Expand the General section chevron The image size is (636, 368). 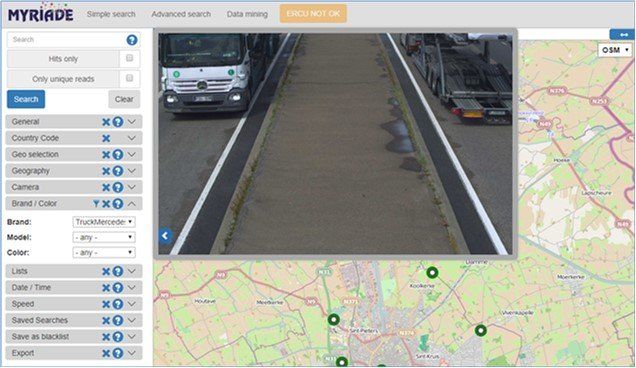coord(132,122)
